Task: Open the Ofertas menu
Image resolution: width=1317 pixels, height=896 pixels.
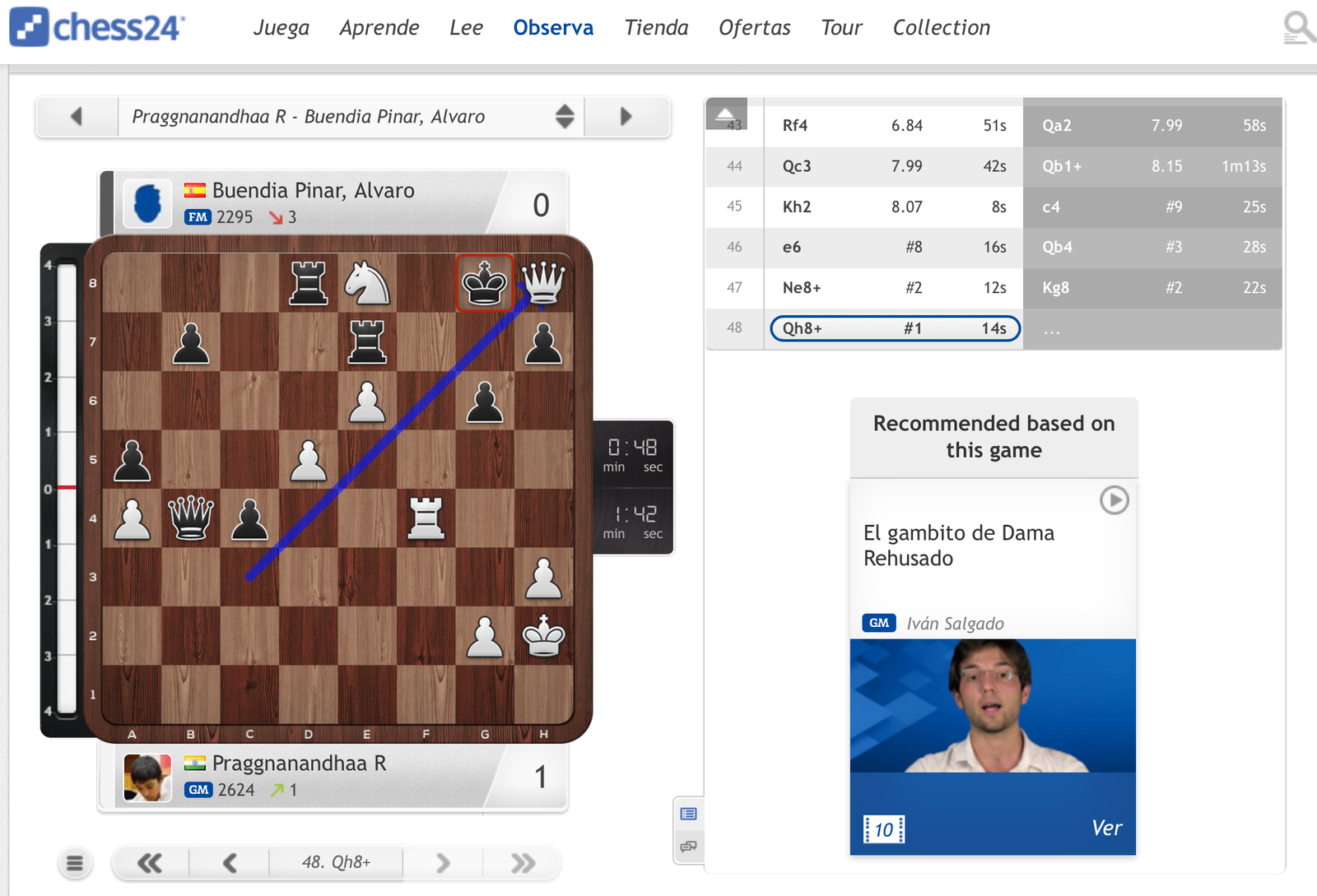Action: click(755, 28)
